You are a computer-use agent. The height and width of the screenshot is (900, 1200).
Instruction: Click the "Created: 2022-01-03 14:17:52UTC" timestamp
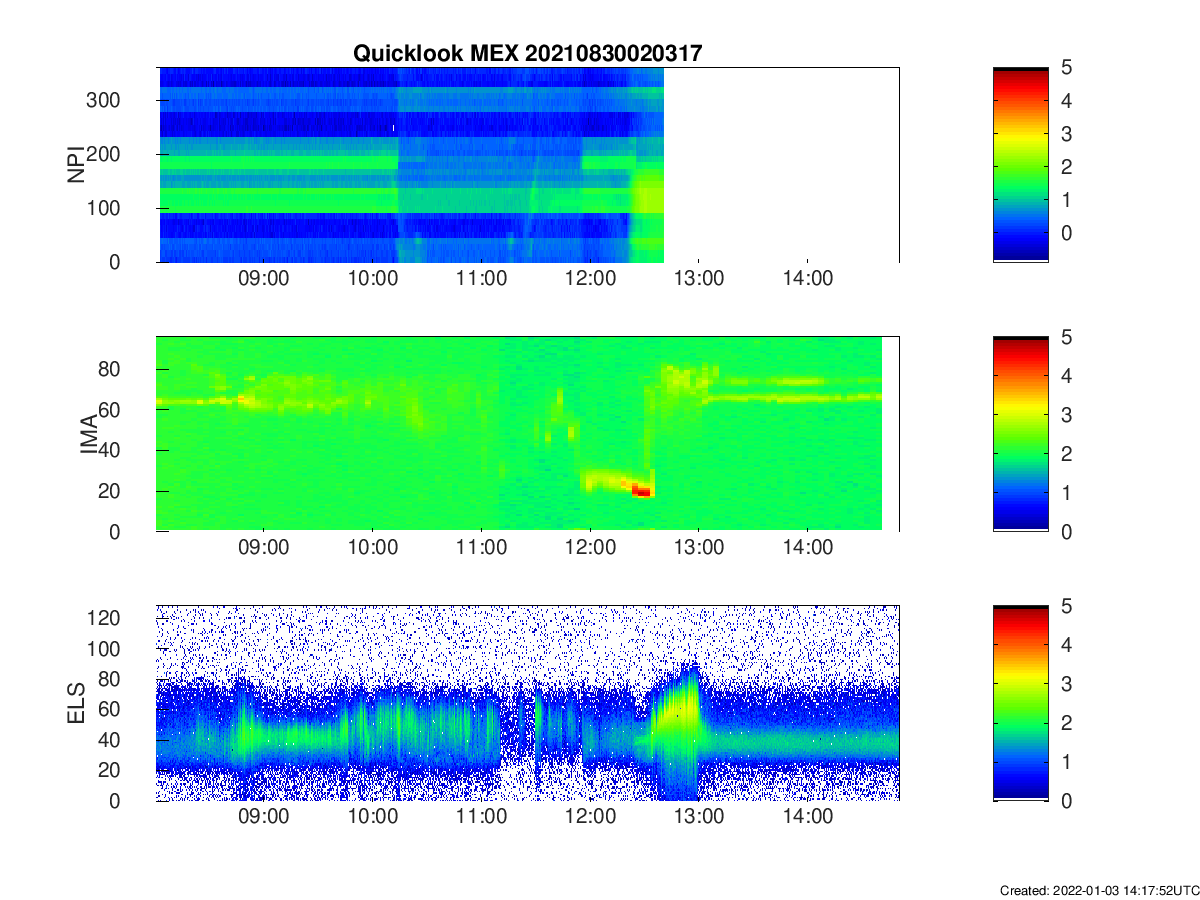[1099, 890]
